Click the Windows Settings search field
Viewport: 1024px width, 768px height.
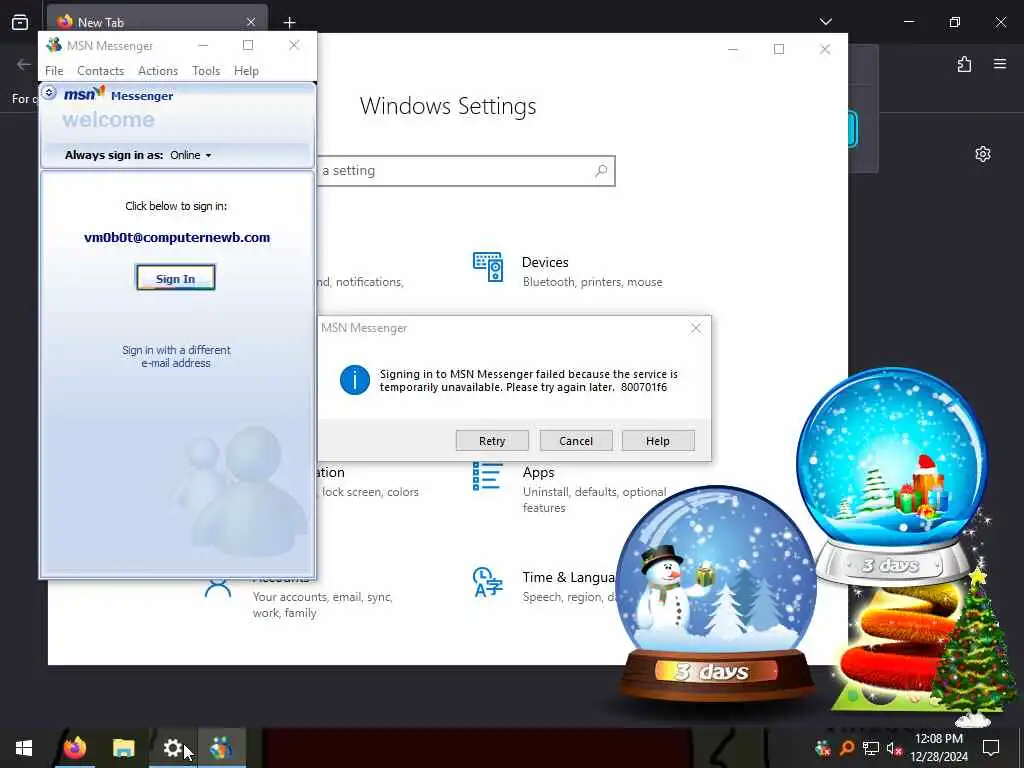(x=465, y=171)
